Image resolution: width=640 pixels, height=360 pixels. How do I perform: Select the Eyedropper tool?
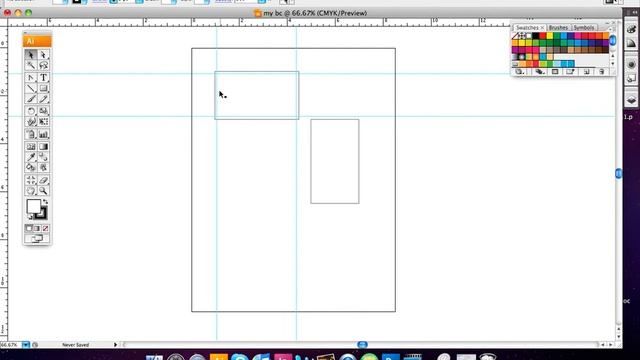(x=31, y=157)
